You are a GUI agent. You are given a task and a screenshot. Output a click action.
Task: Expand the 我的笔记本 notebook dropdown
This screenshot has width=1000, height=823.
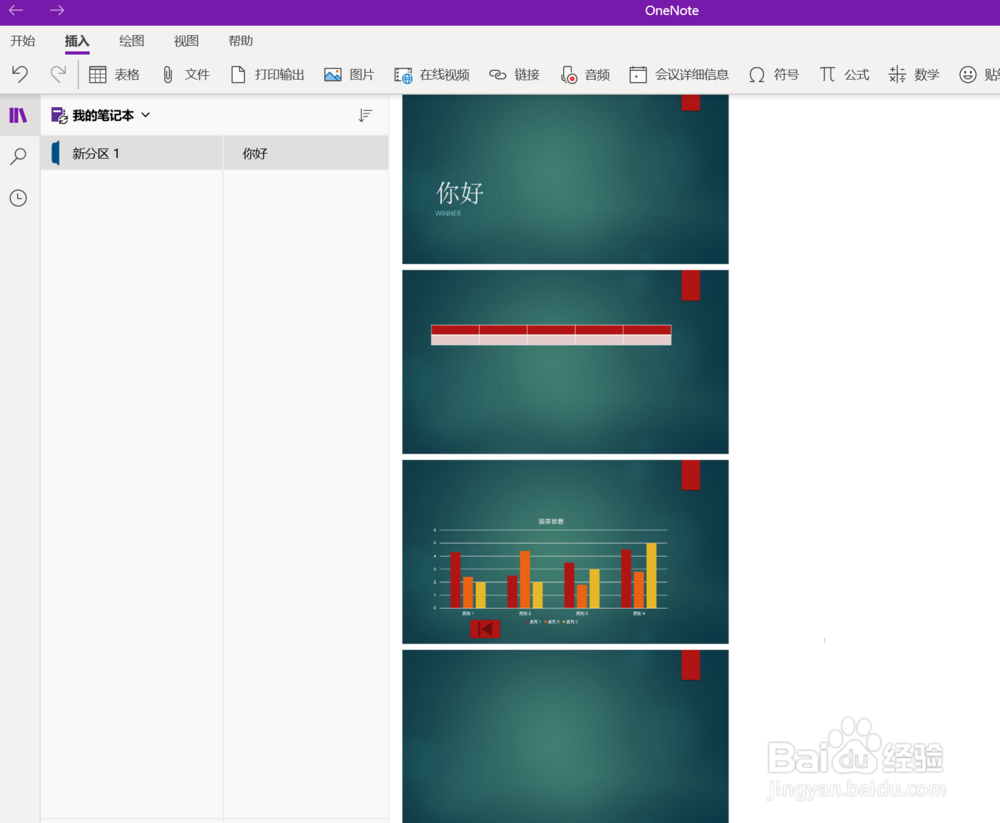(146, 115)
